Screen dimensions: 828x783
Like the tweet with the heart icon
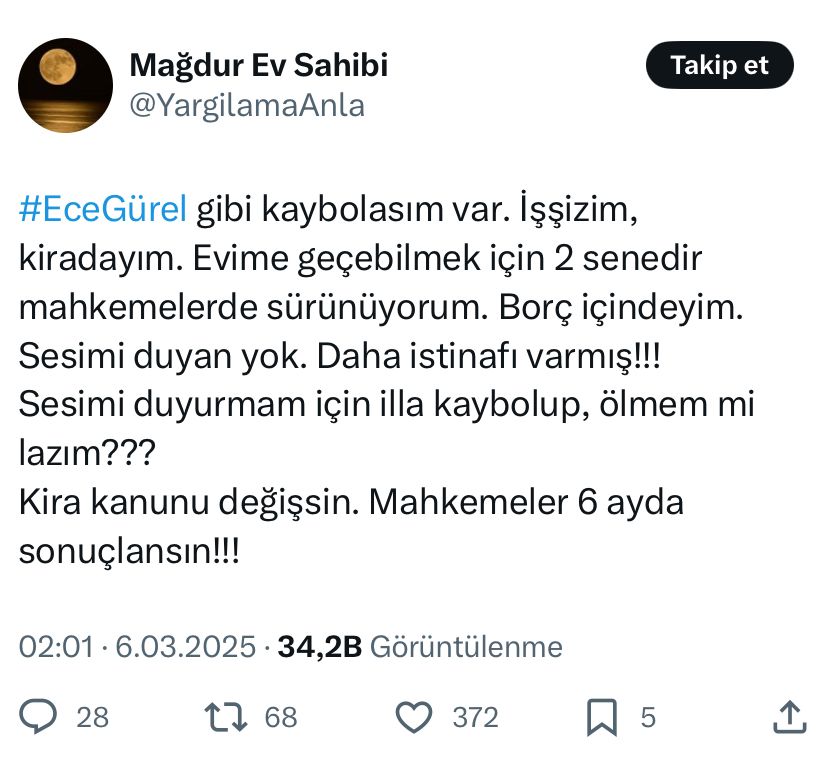click(x=412, y=716)
